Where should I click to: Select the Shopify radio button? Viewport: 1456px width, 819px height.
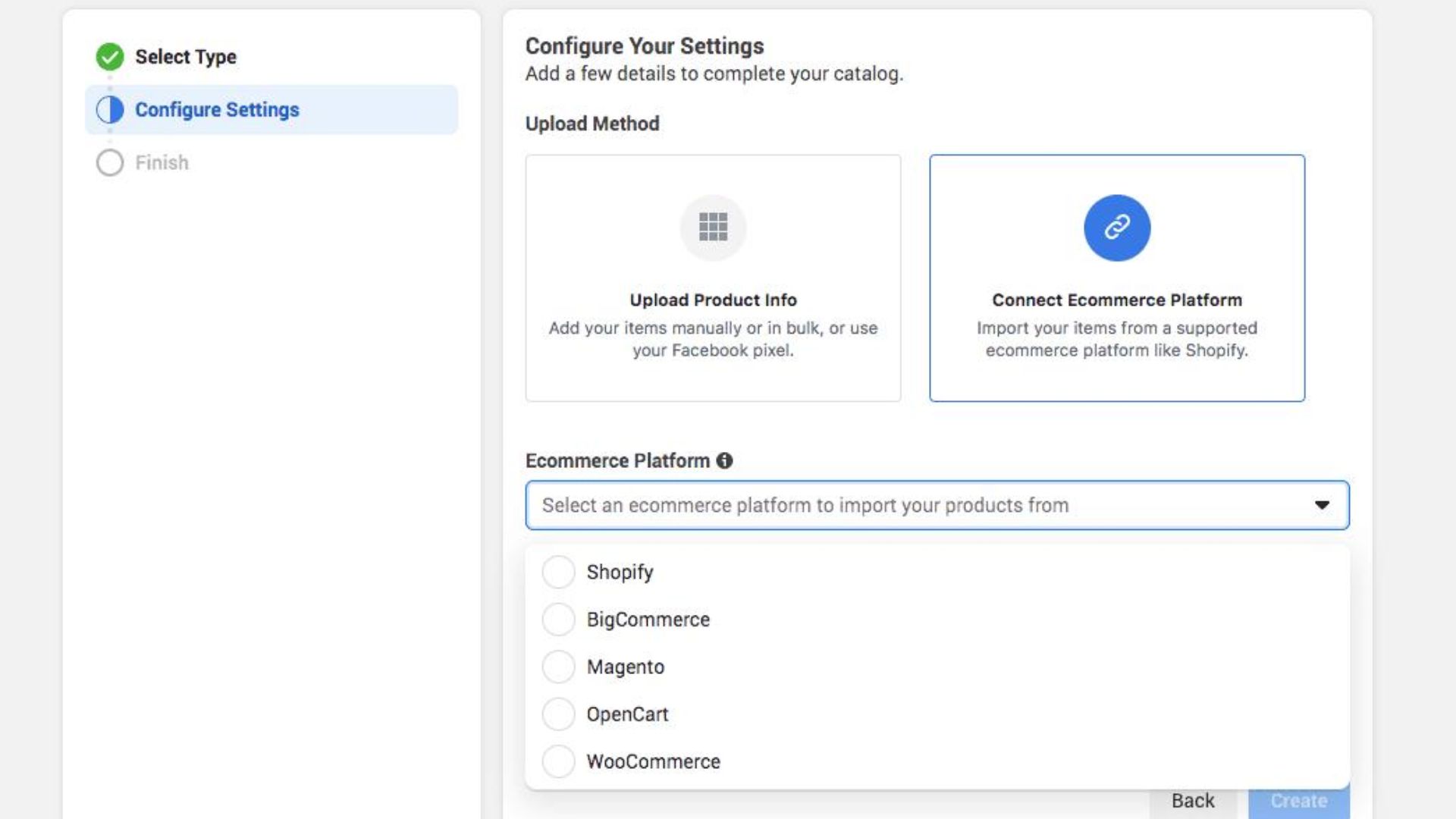tap(558, 572)
